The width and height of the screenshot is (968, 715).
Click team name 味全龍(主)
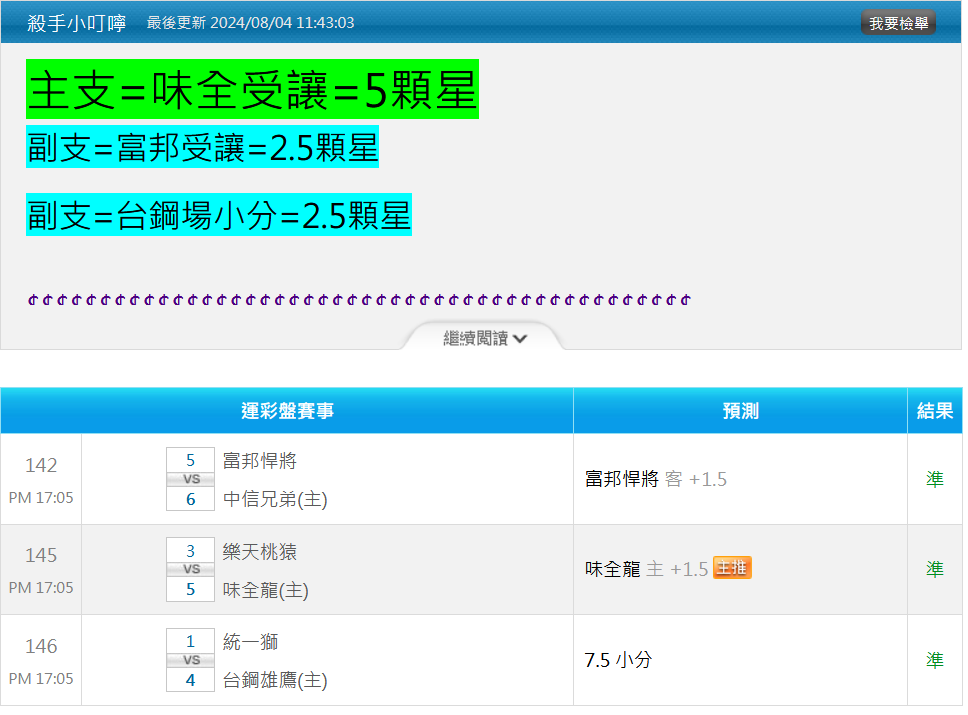click(x=265, y=590)
